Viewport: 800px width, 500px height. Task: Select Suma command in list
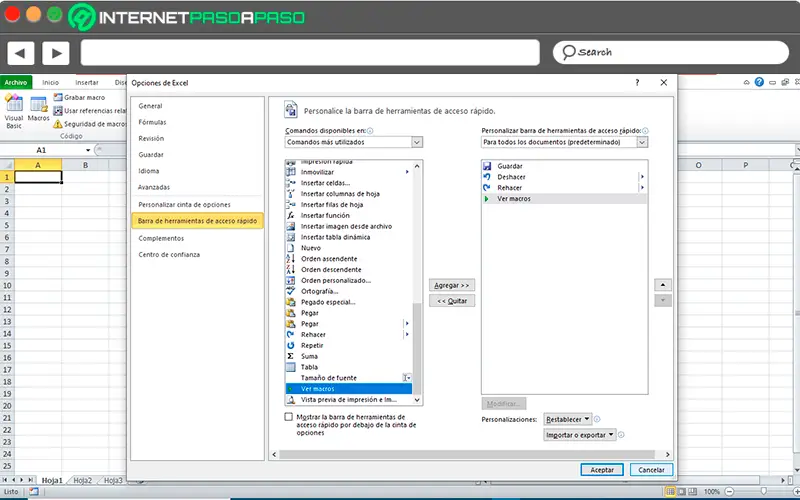coord(348,356)
